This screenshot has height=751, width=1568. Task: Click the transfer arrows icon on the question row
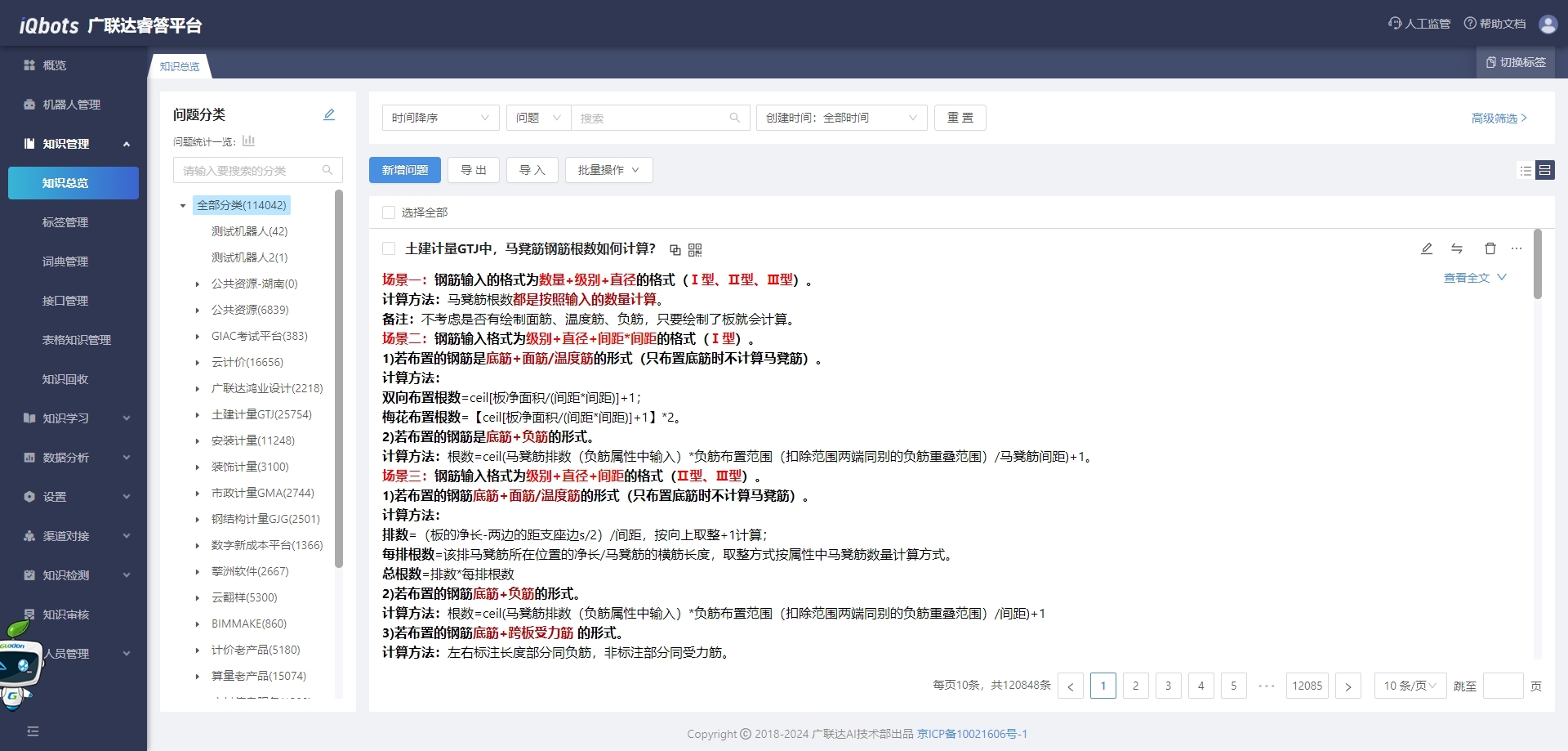pyautogui.click(x=1457, y=248)
